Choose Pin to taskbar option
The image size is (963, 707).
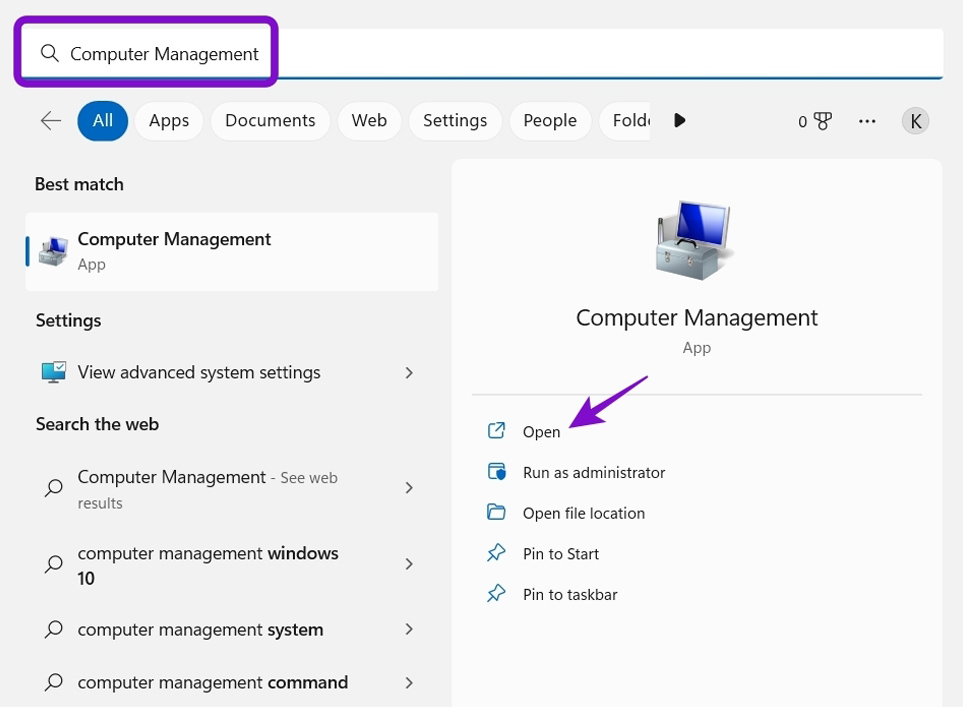[569, 595]
